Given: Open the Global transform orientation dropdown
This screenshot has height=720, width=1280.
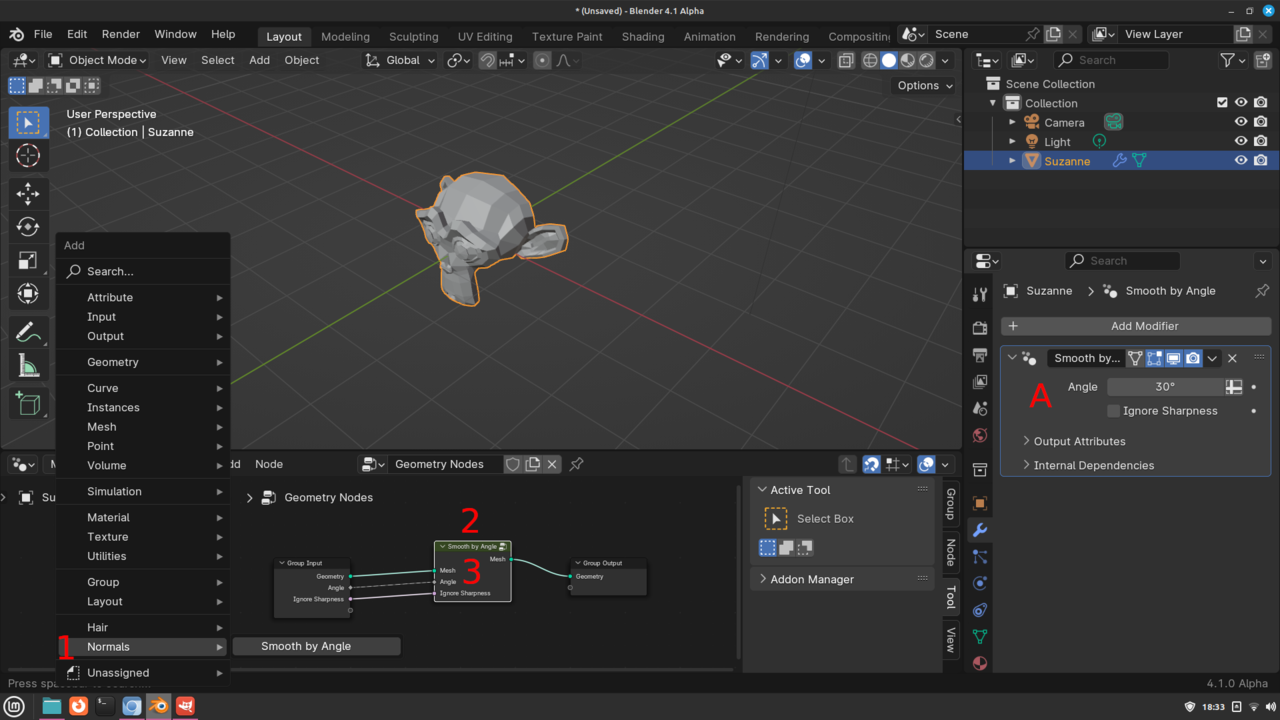Looking at the screenshot, I should click(x=400, y=60).
